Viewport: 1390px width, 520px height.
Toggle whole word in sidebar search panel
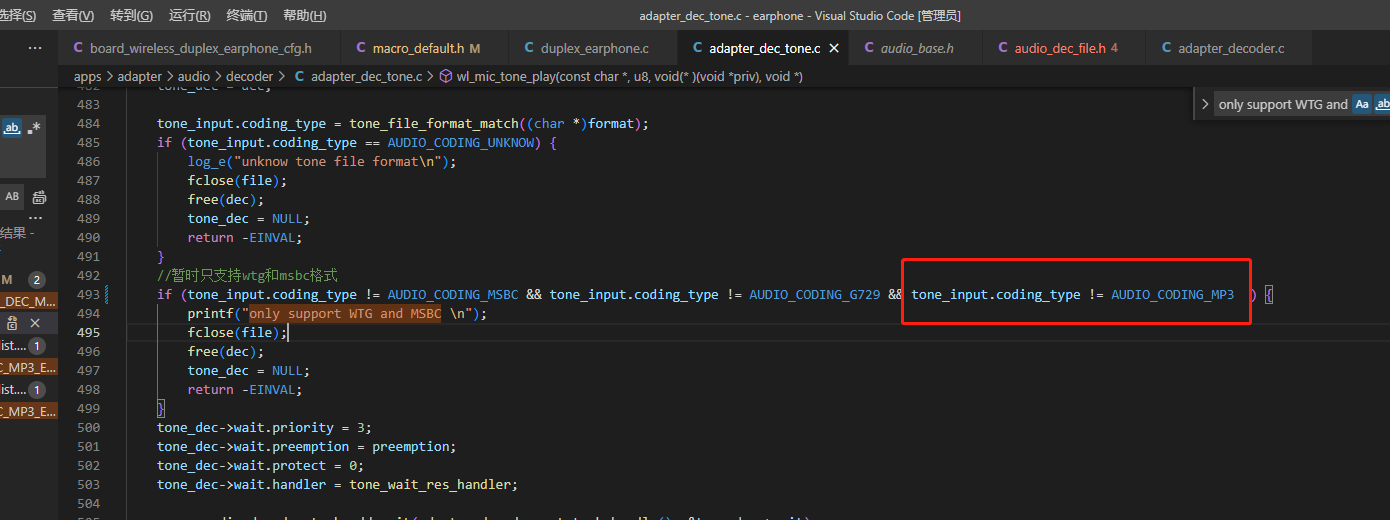(12, 128)
